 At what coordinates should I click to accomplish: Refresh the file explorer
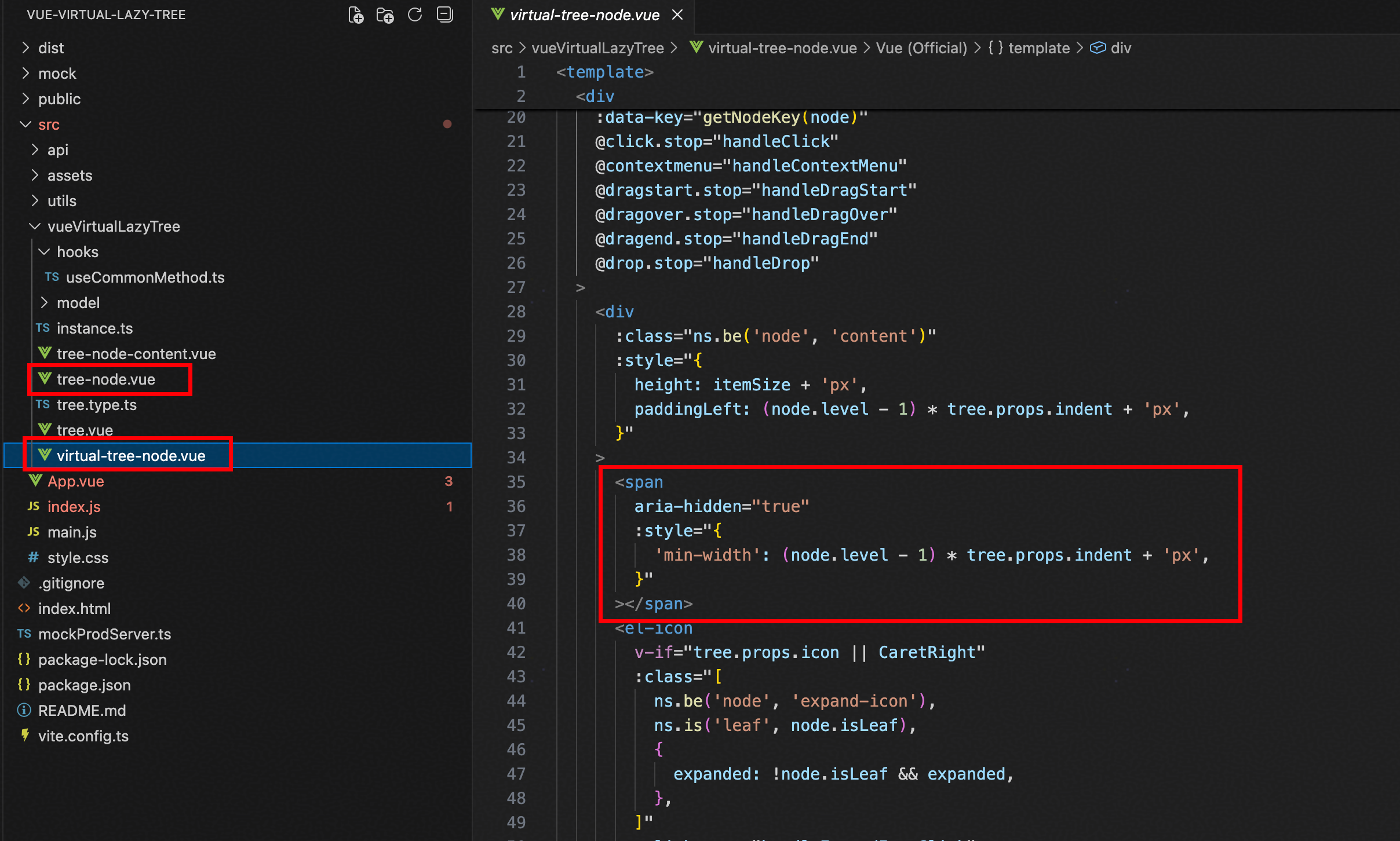click(x=415, y=15)
